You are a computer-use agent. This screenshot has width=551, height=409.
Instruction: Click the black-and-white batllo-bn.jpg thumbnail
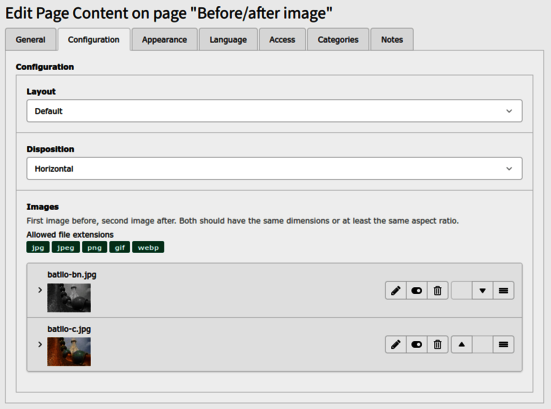pyautogui.click(x=69, y=298)
